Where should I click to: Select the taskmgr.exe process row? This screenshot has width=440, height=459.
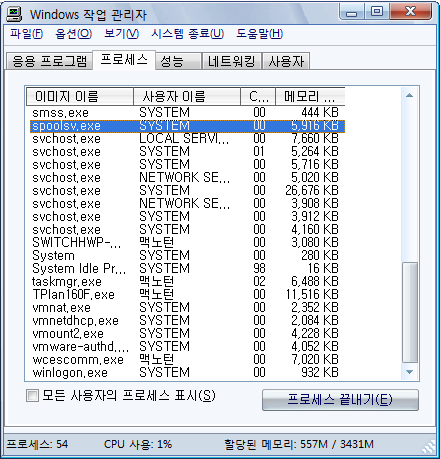coord(186,282)
